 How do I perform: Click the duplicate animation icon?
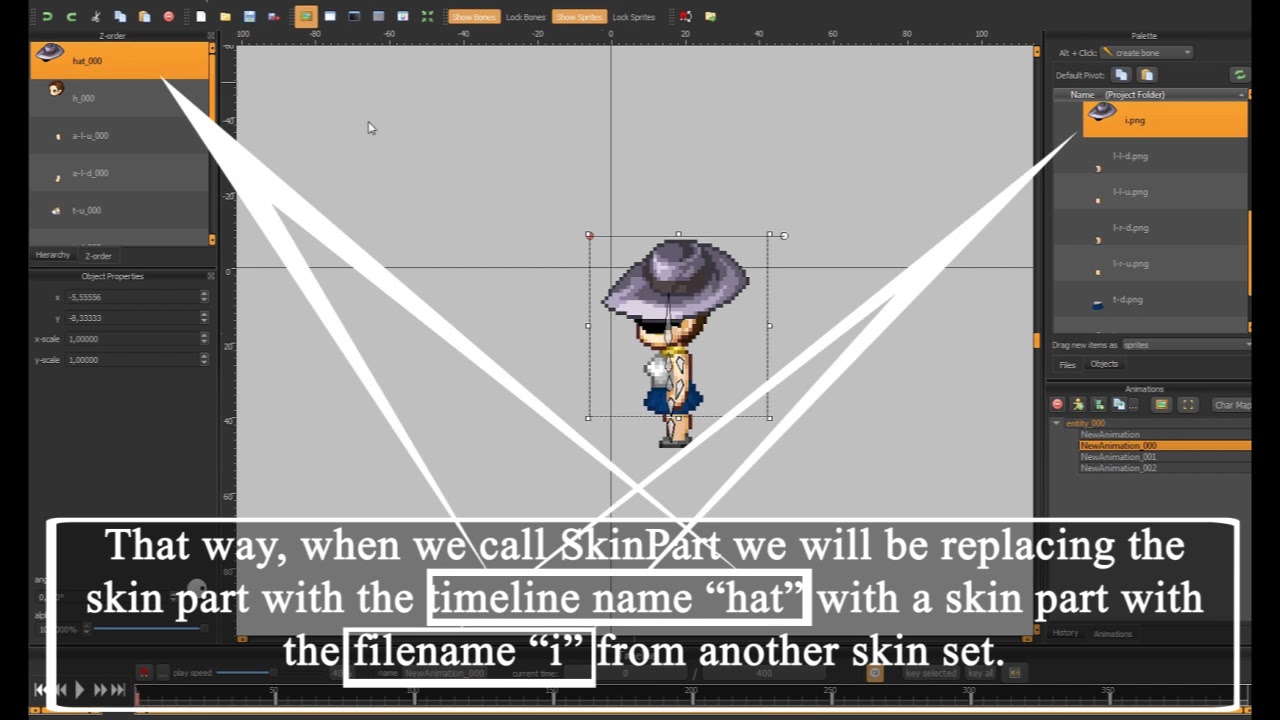click(1119, 405)
